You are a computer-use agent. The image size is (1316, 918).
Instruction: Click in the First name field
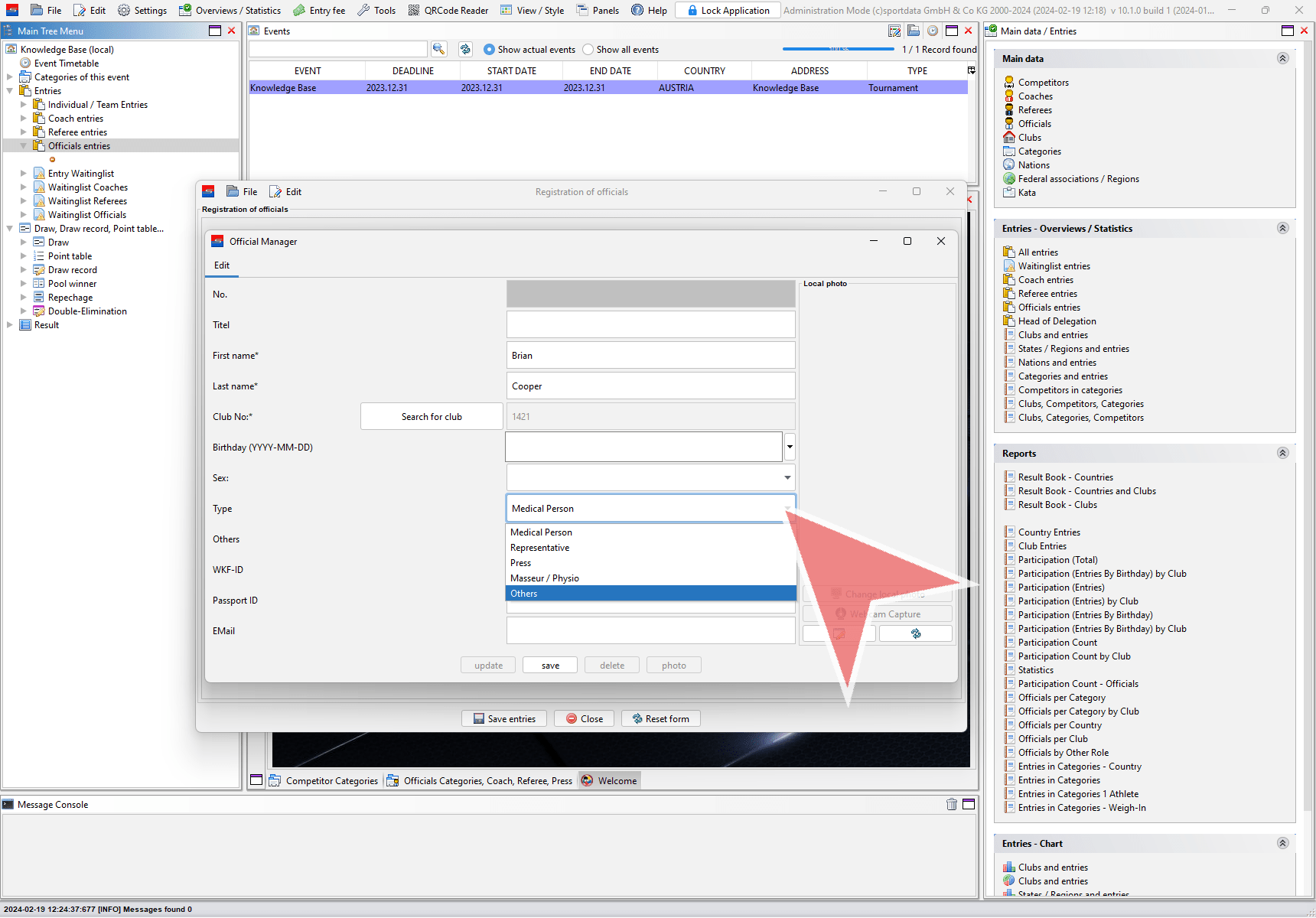pyautogui.click(x=651, y=355)
